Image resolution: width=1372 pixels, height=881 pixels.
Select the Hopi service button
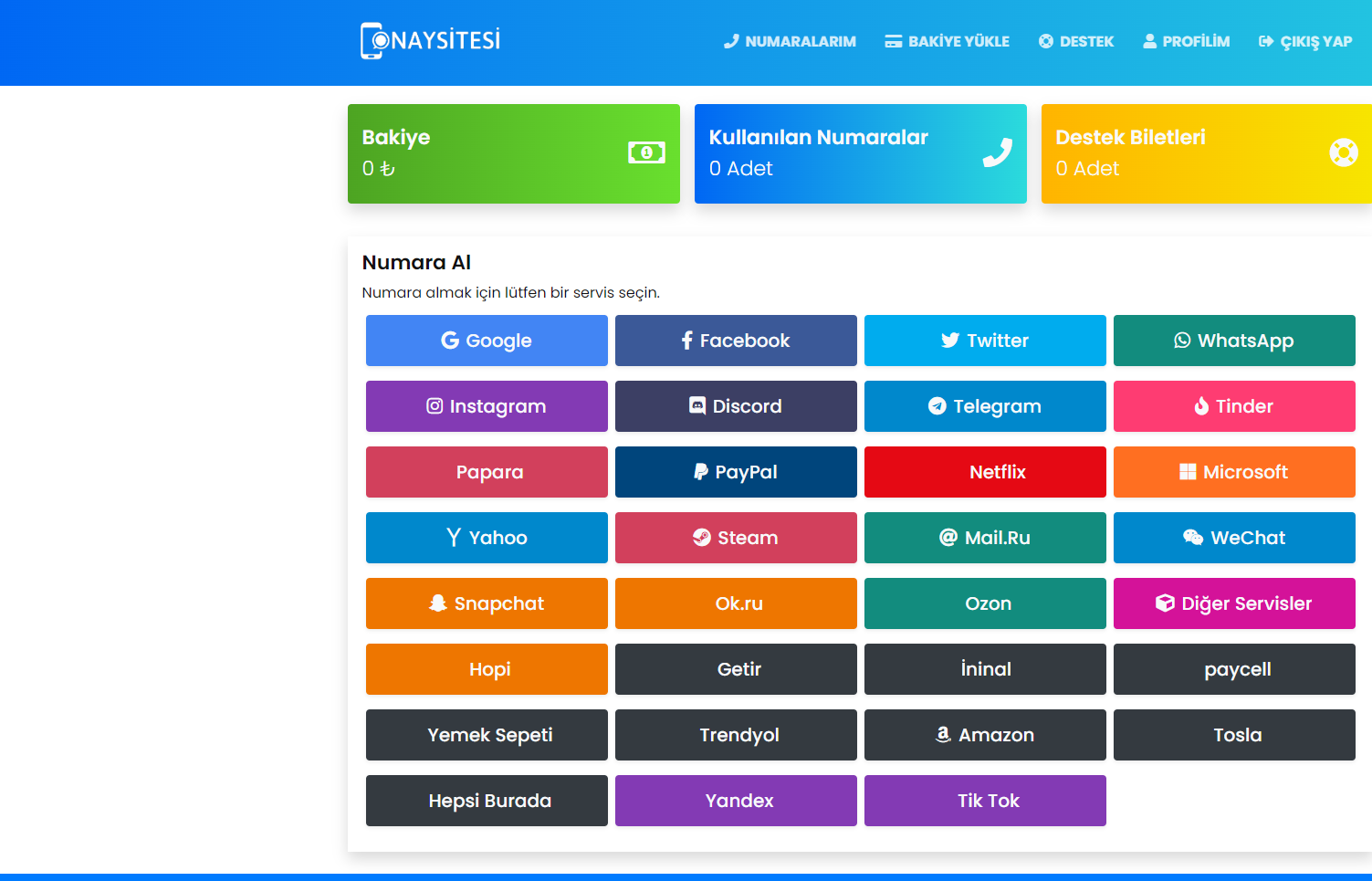(487, 669)
